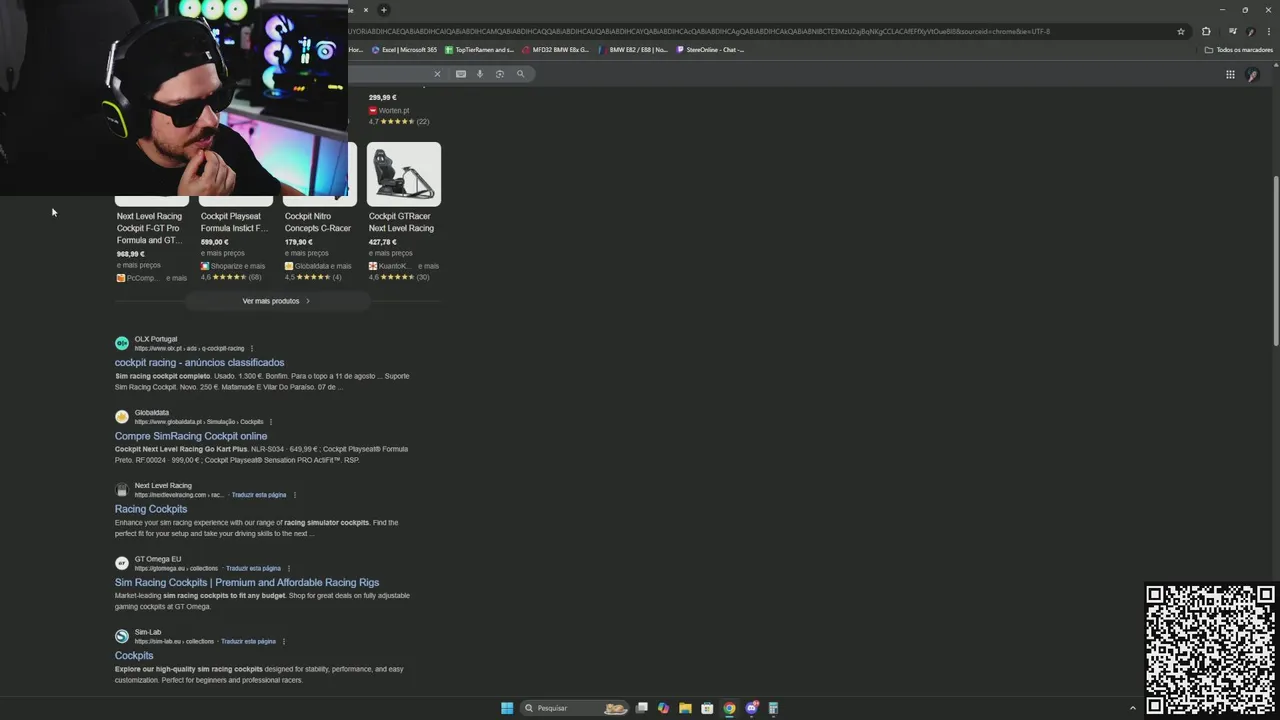Open Copilot from the taskbar
The image size is (1280, 720).
click(x=663, y=708)
